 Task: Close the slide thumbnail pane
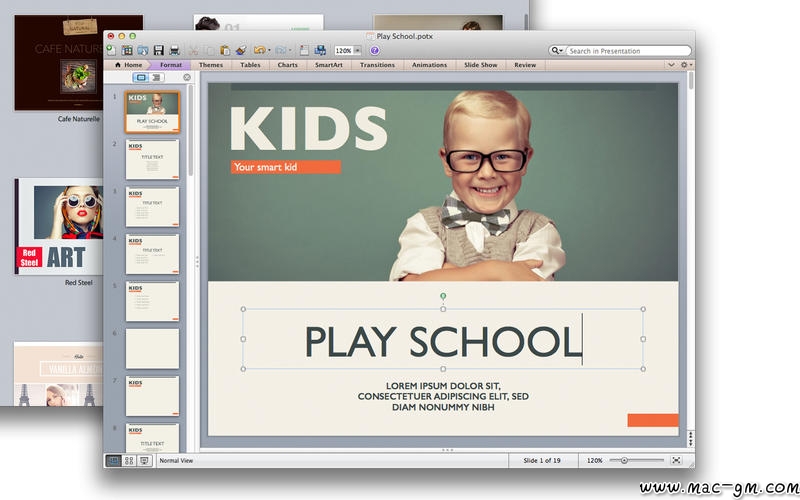coord(187,78)
